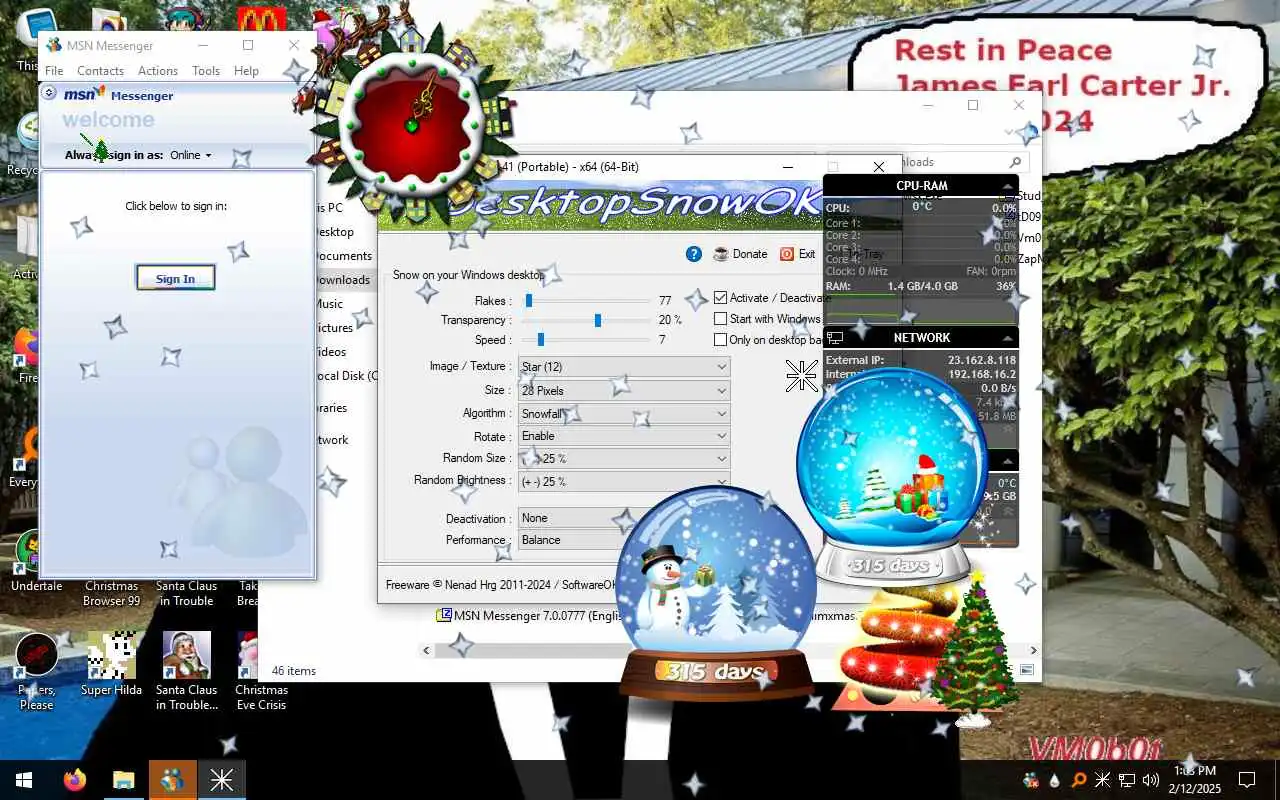Open Christmas Eve Crisis desktop shortcut
Viewport: 1280px width, 800px height.
coord(261,670)
